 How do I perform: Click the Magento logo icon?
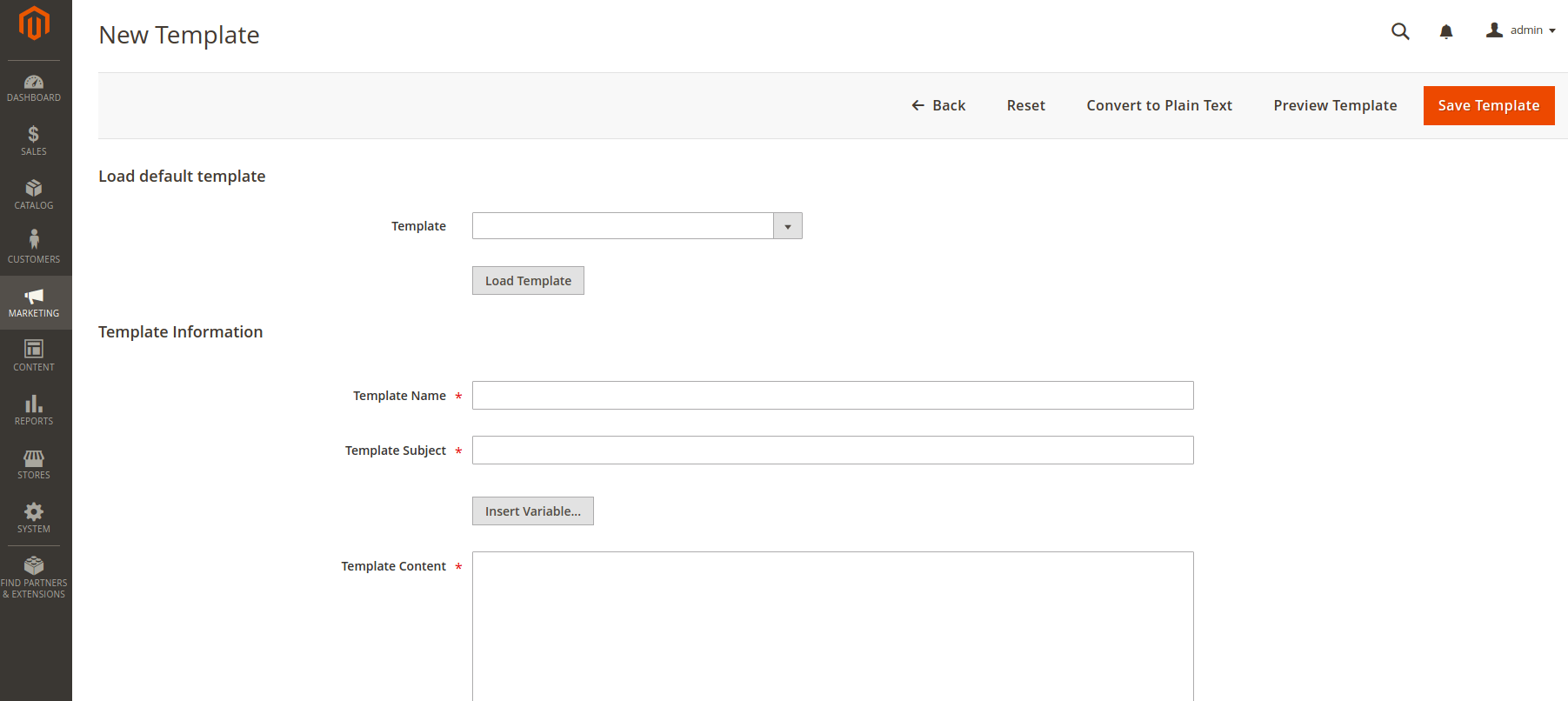pos(34,23)
